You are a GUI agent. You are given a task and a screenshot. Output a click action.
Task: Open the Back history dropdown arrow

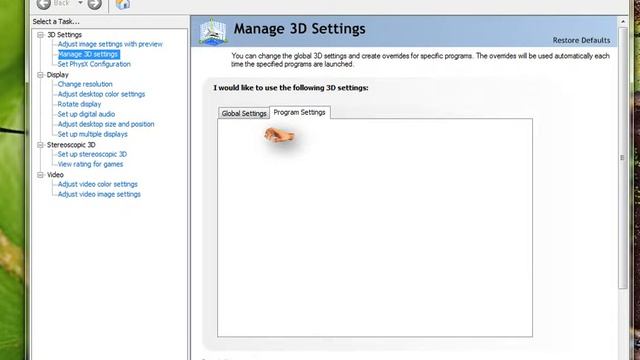80,3
